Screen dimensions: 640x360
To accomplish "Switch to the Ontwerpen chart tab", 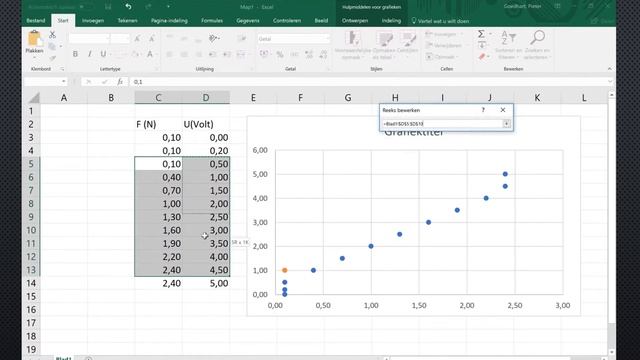I will tap(355, 20).
